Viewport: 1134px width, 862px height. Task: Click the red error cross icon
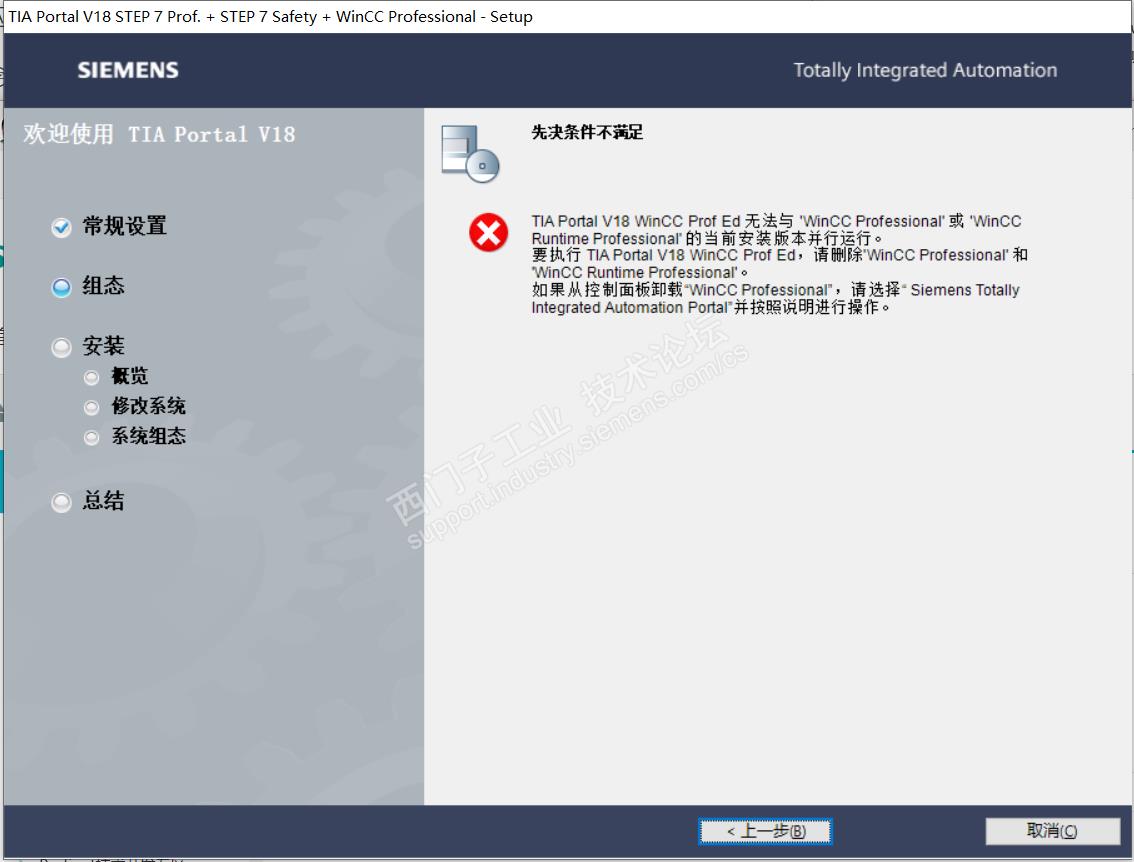[489, 233]
